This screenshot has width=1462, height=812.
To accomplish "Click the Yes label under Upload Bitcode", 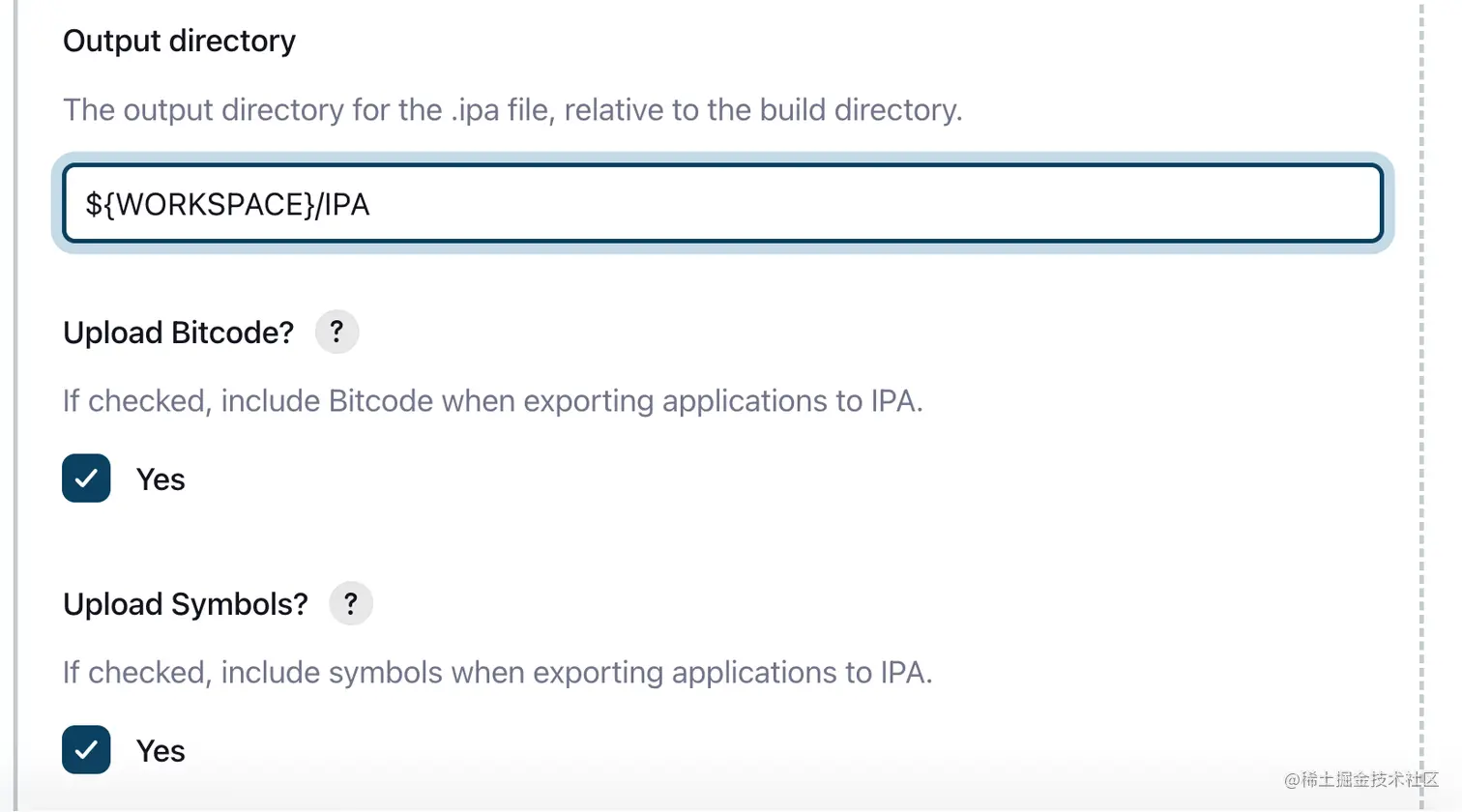I will (161, 479).
